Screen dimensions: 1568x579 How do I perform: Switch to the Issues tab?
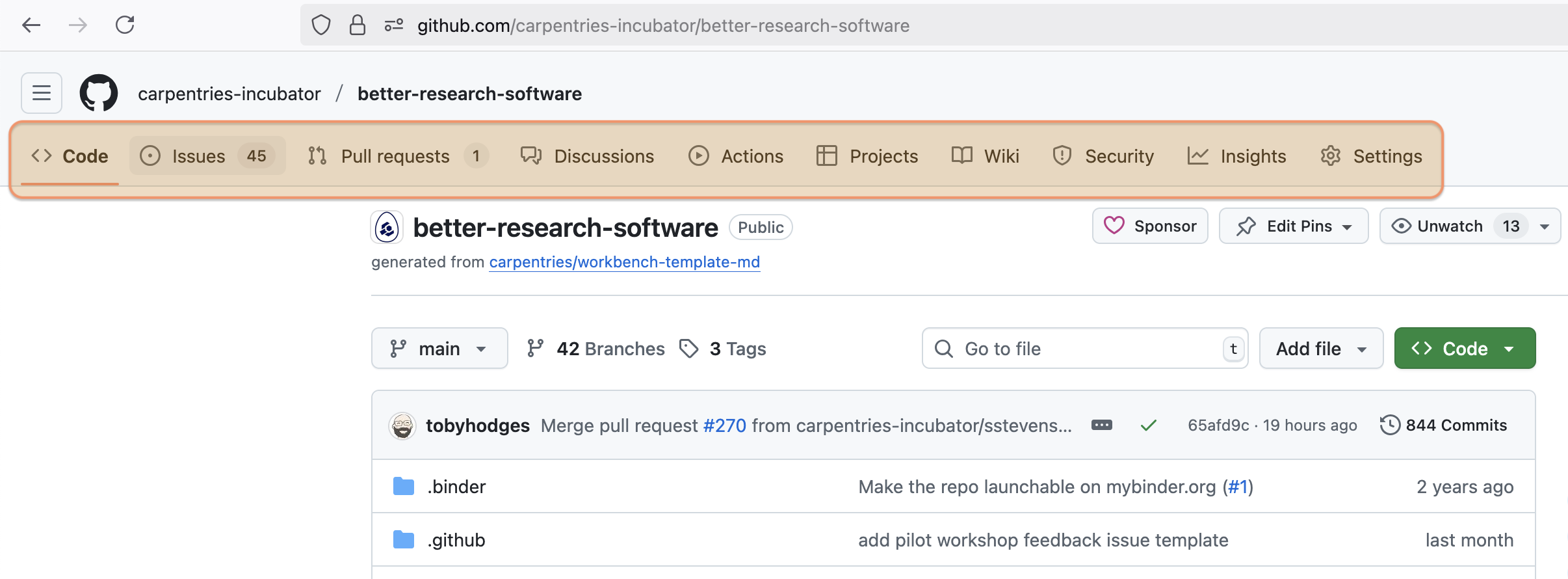(x=207, y=156)
